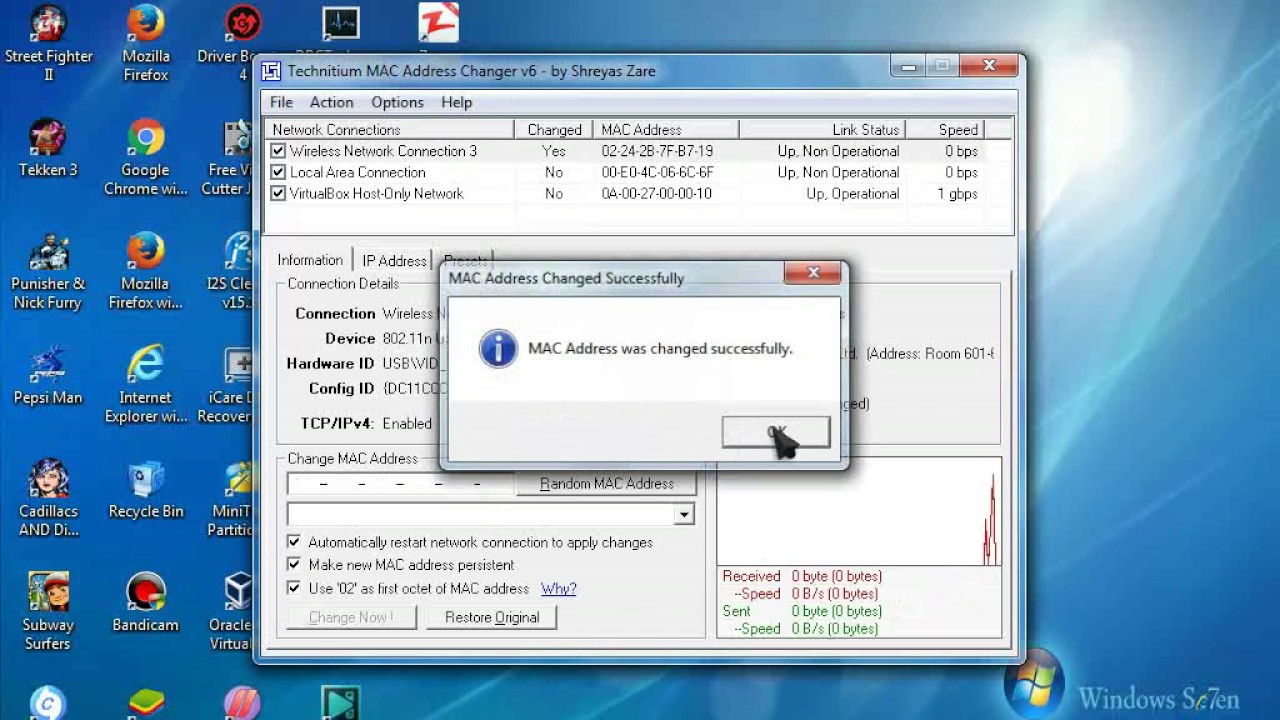Open Driver Booster desktop icon
This screenshot has height=720, width=1280.
tap(226, 44)
